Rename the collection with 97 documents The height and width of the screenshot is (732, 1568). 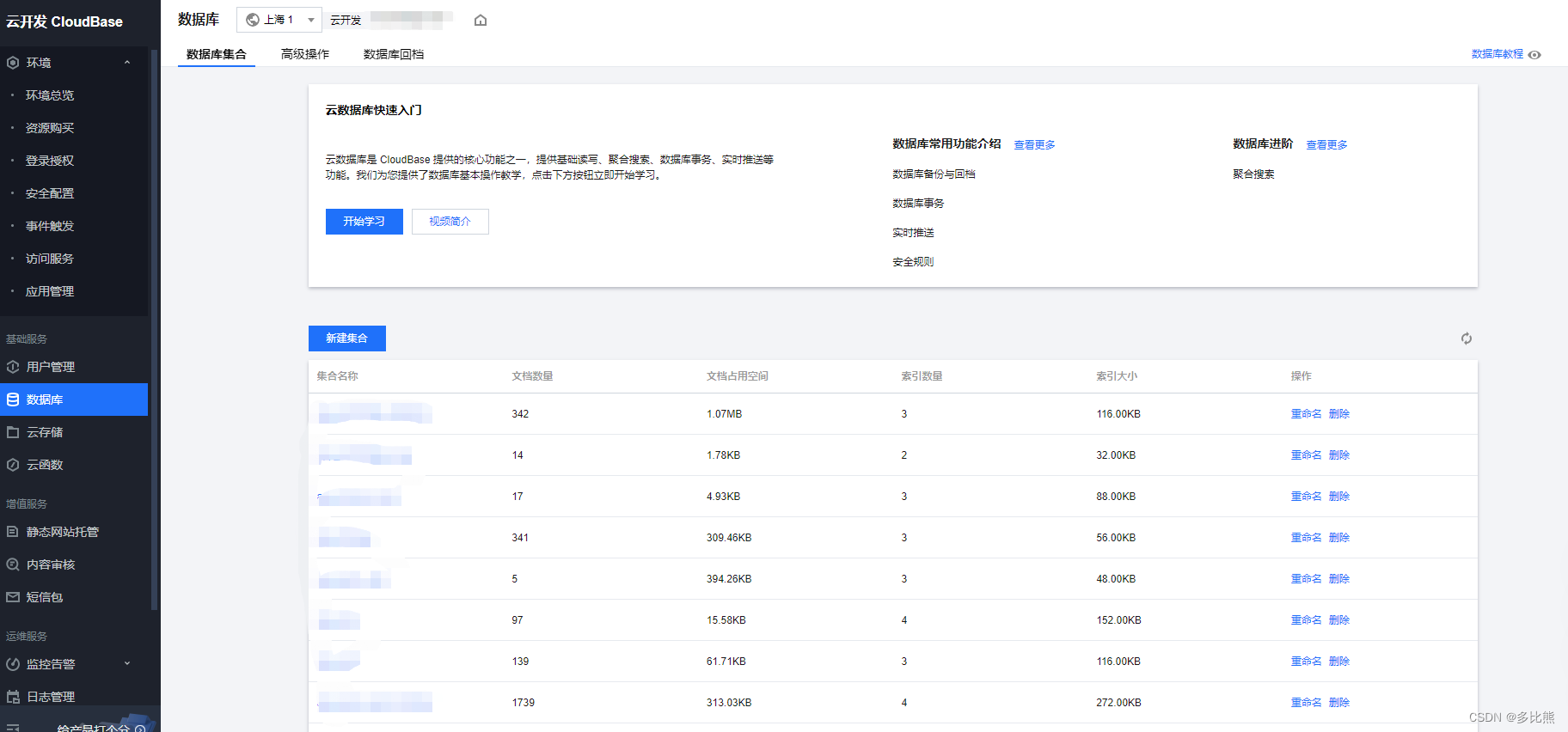pos(1306,620)
